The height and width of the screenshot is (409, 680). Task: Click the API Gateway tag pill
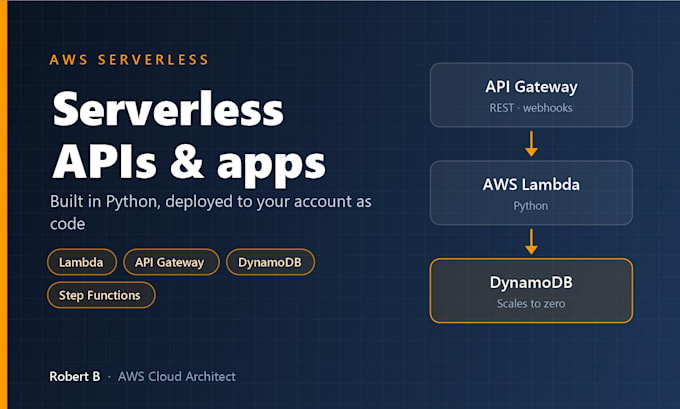coord(171,262)
